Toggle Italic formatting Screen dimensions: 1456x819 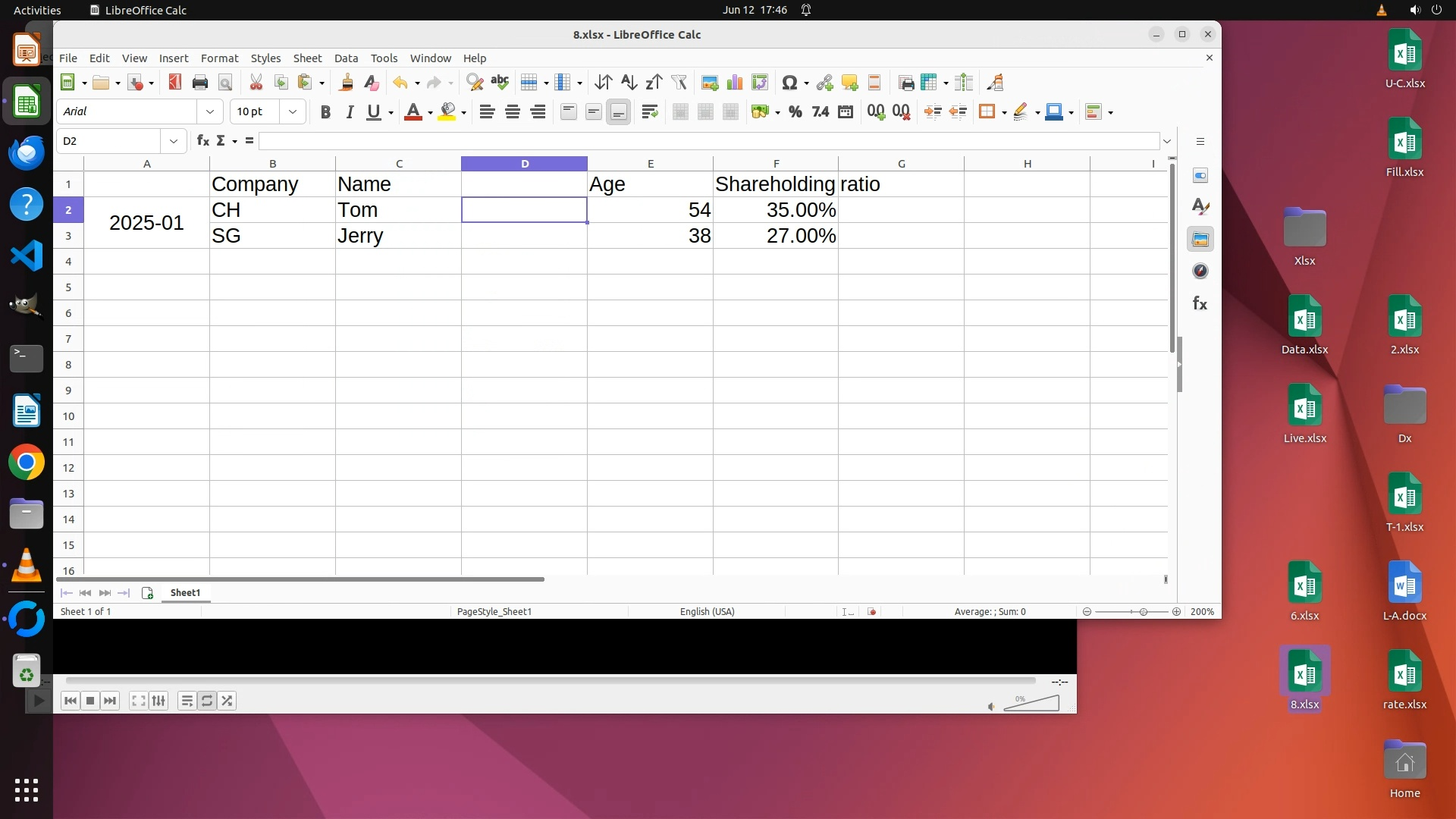tap(350, 112)
